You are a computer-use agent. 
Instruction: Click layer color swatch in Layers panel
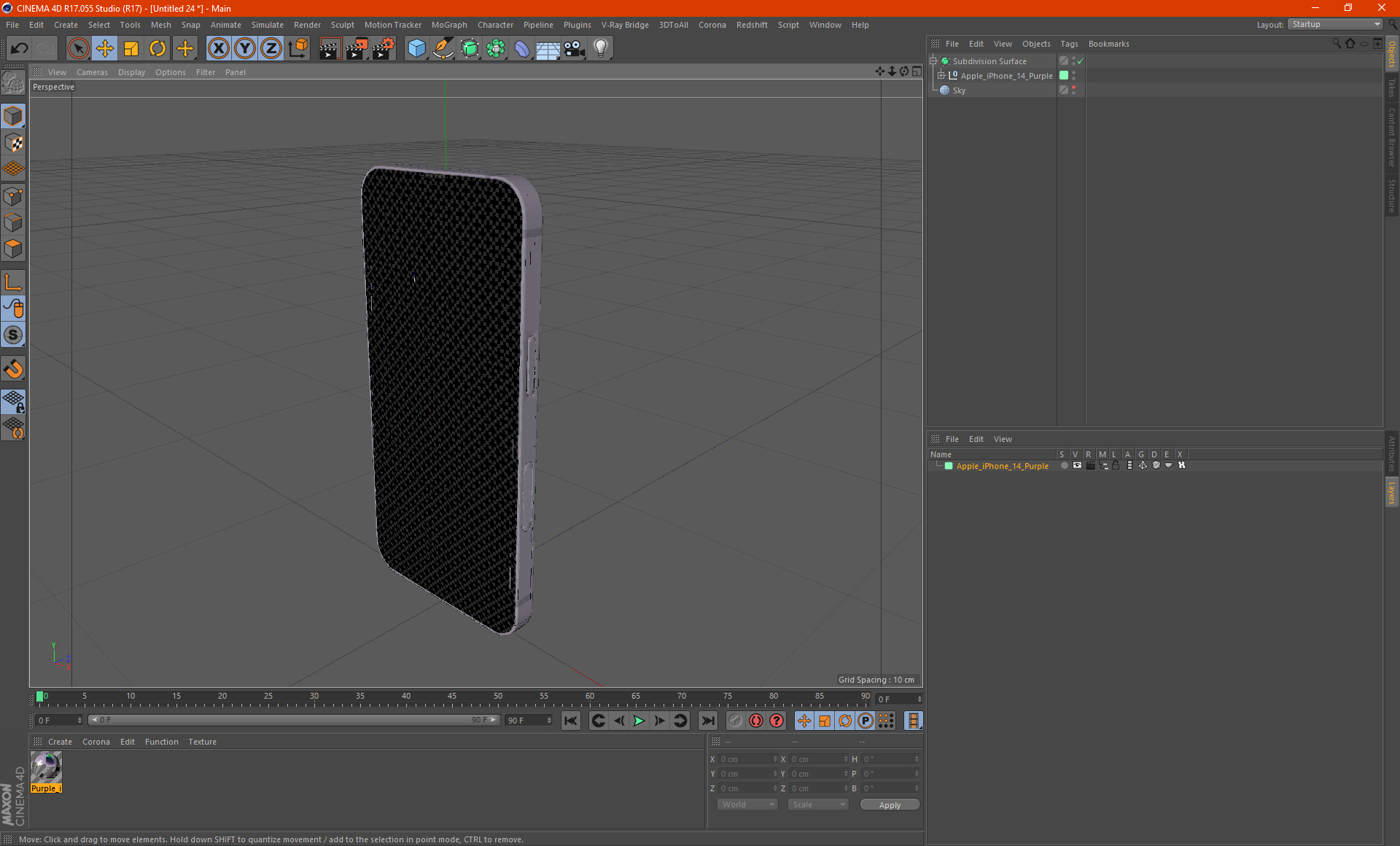[x=949, y=466]
